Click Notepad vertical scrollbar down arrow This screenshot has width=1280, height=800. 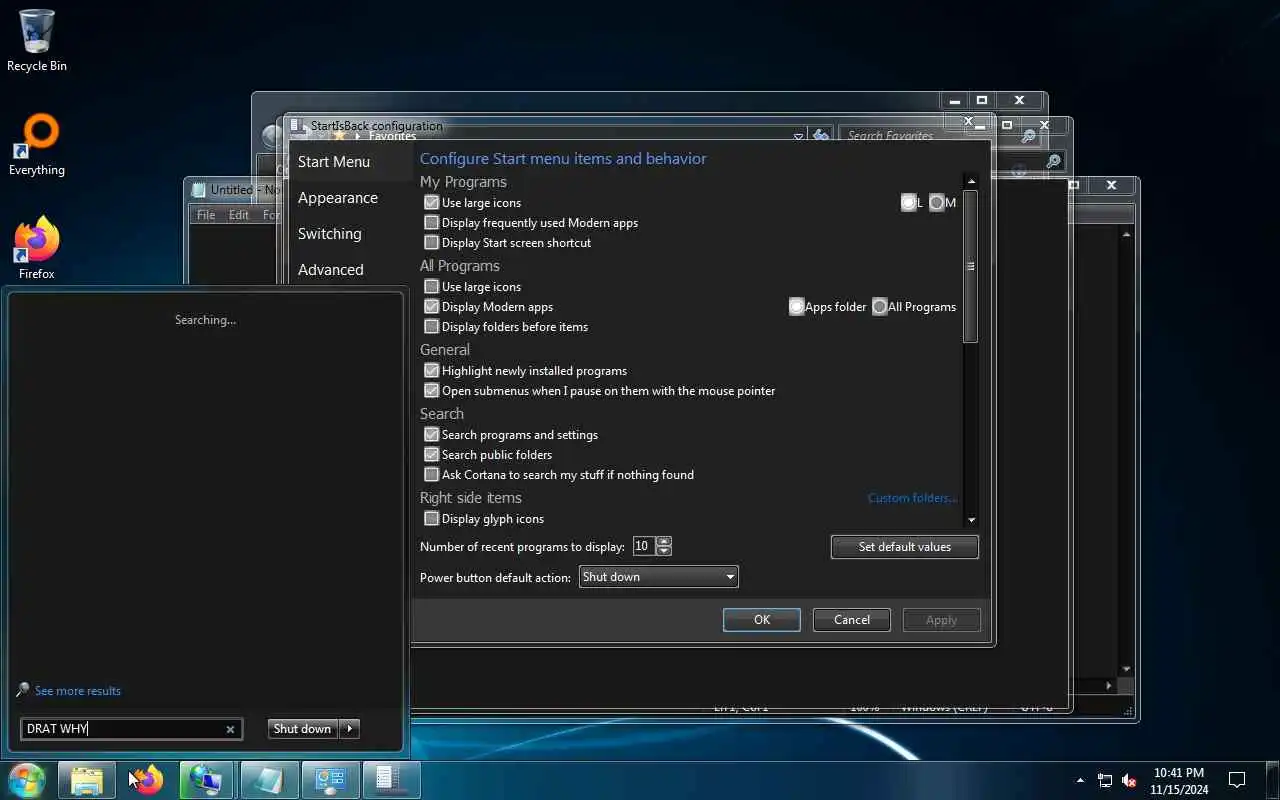[1127, 669]
